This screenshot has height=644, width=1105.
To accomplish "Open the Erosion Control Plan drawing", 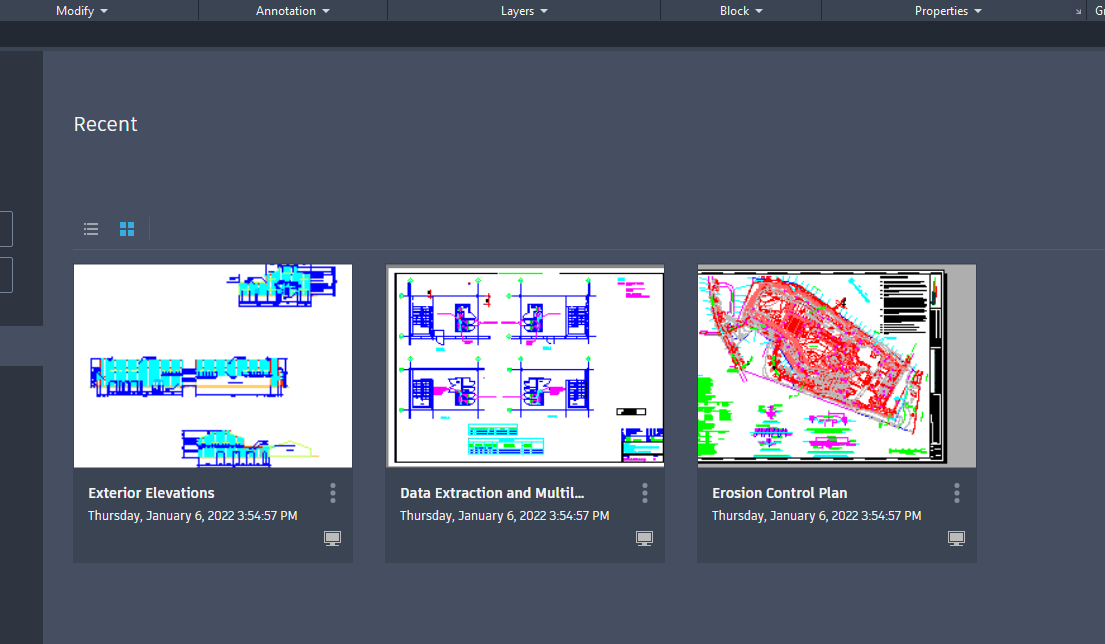I will point(779,493).
